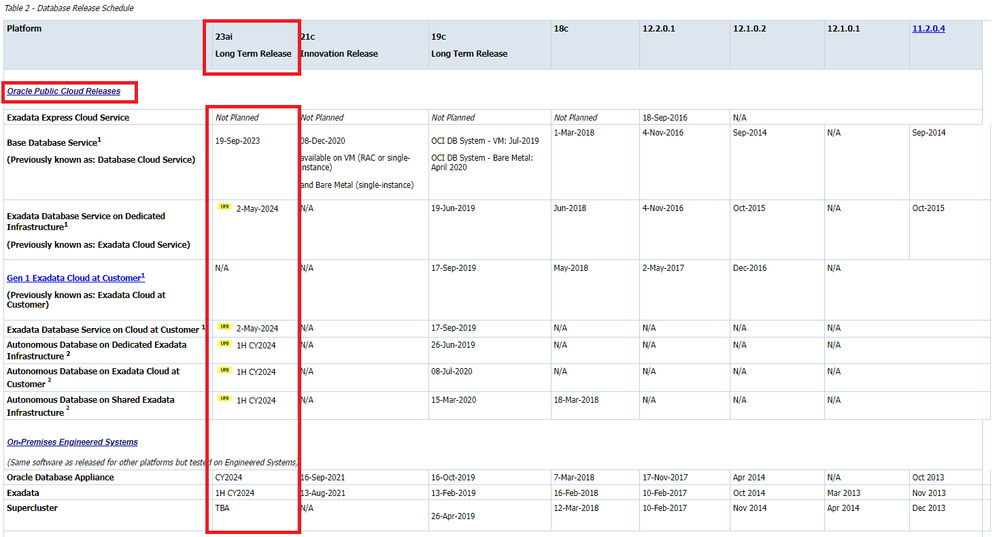Click the '18-Sep-2016' cell
999x537 pixels.
(x=665, y=118)
